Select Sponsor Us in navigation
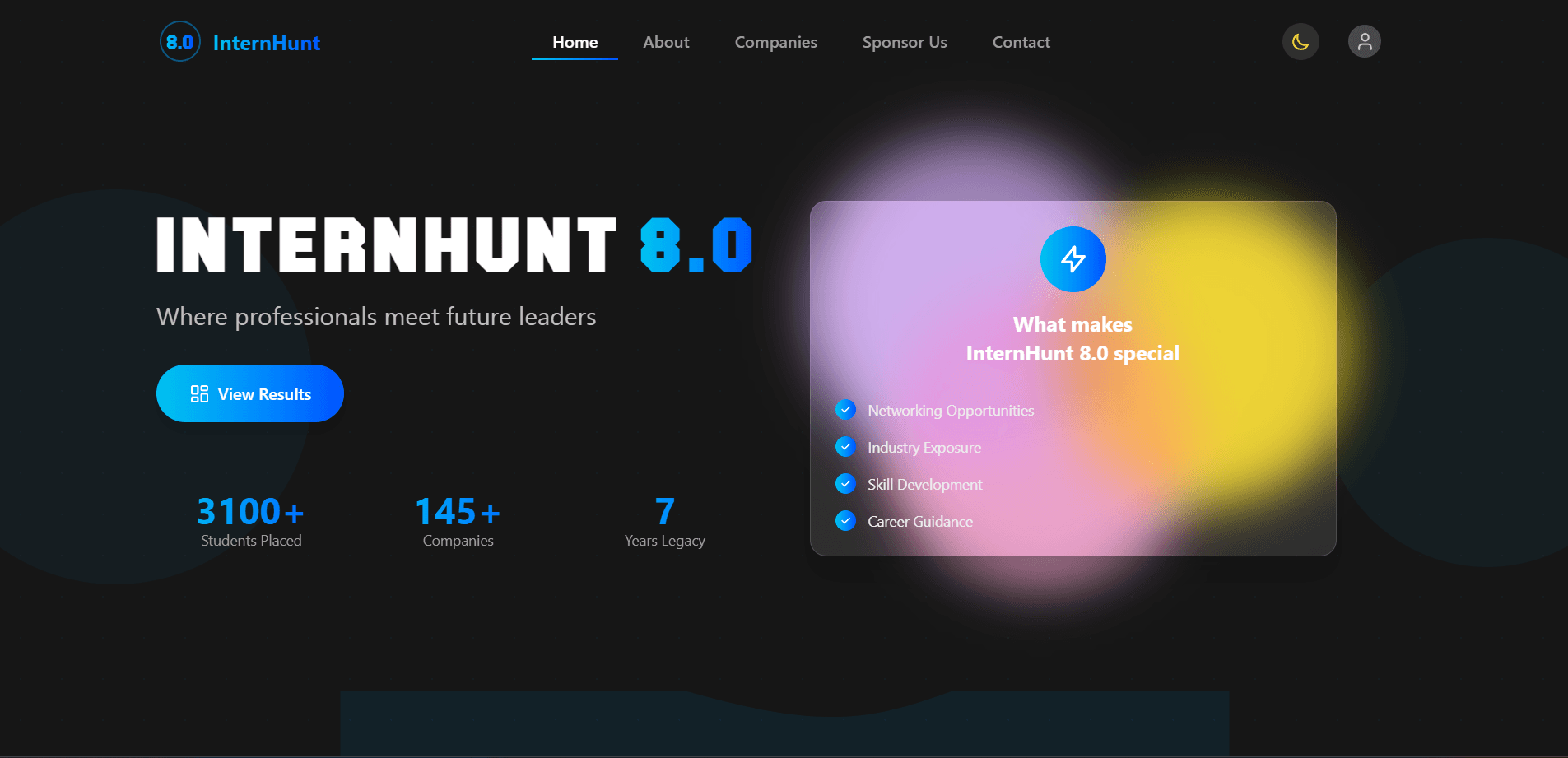1568x758 pixels. (905, 42)
